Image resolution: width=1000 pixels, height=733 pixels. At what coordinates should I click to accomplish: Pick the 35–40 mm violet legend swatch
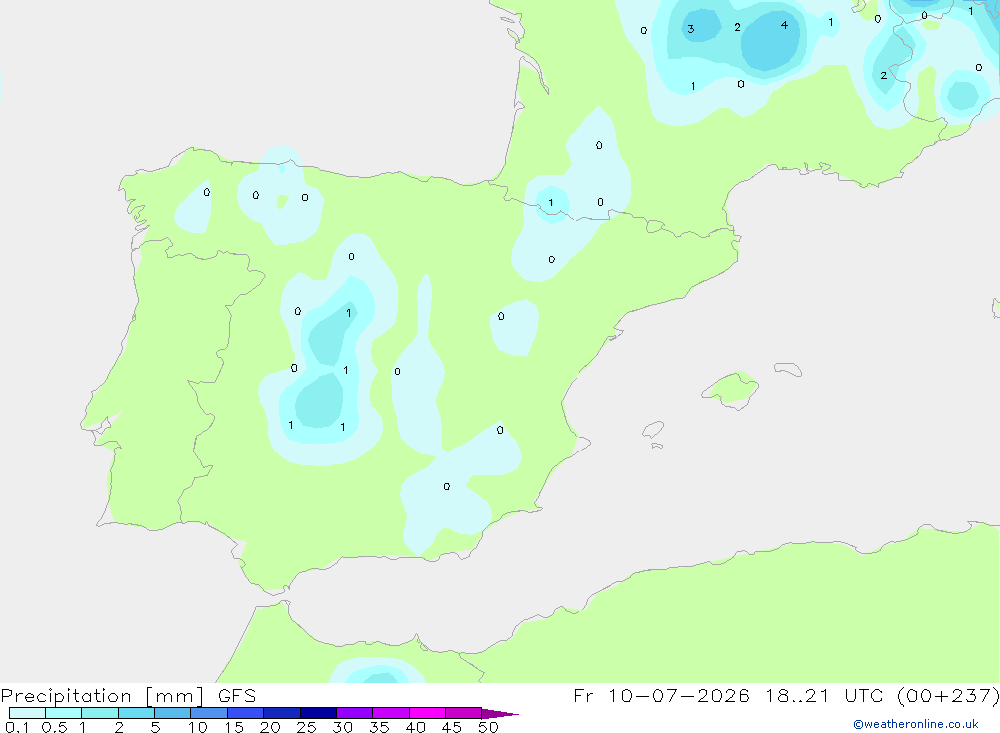click(391, 713)
